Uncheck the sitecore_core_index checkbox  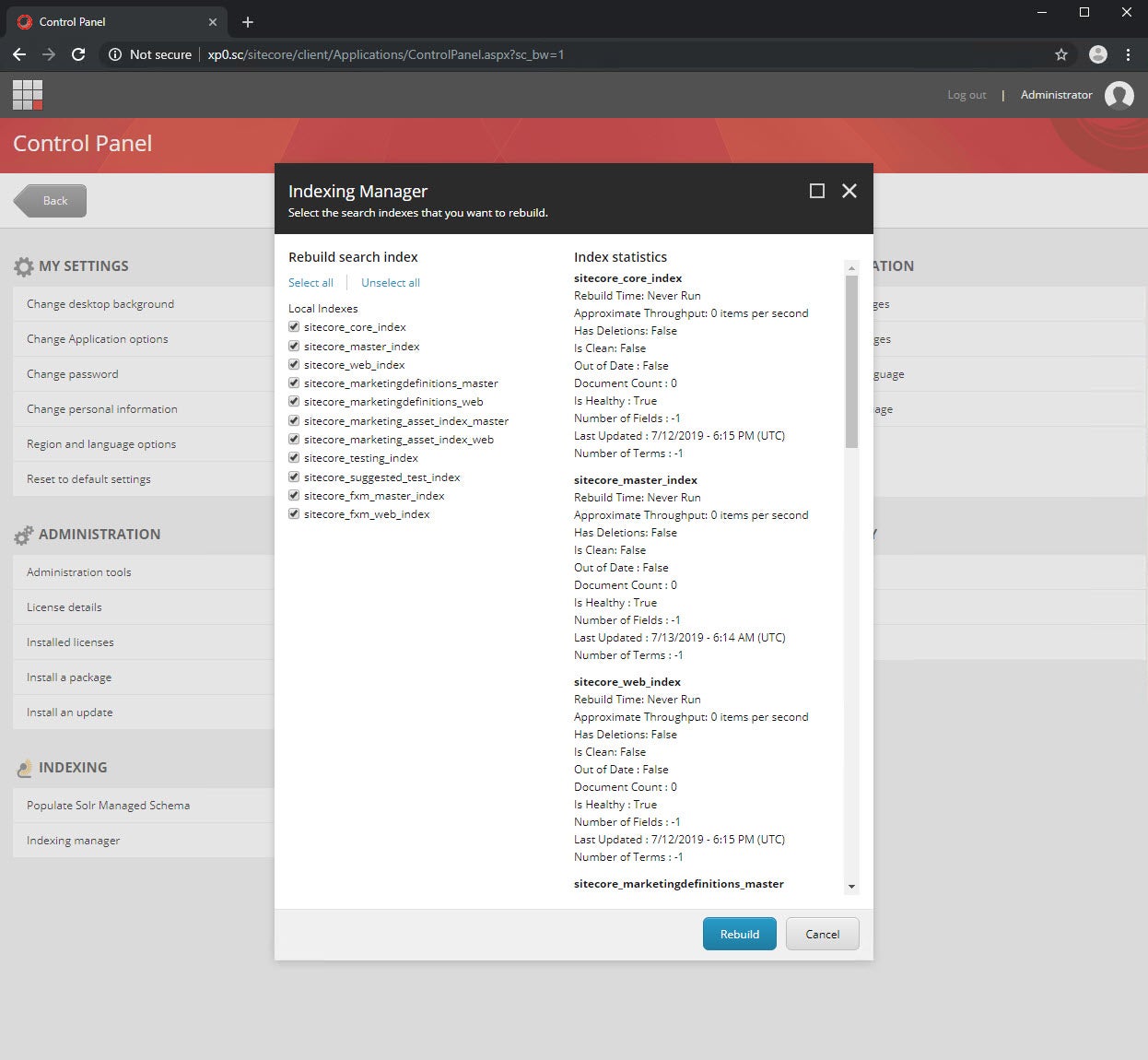[294, 327]
